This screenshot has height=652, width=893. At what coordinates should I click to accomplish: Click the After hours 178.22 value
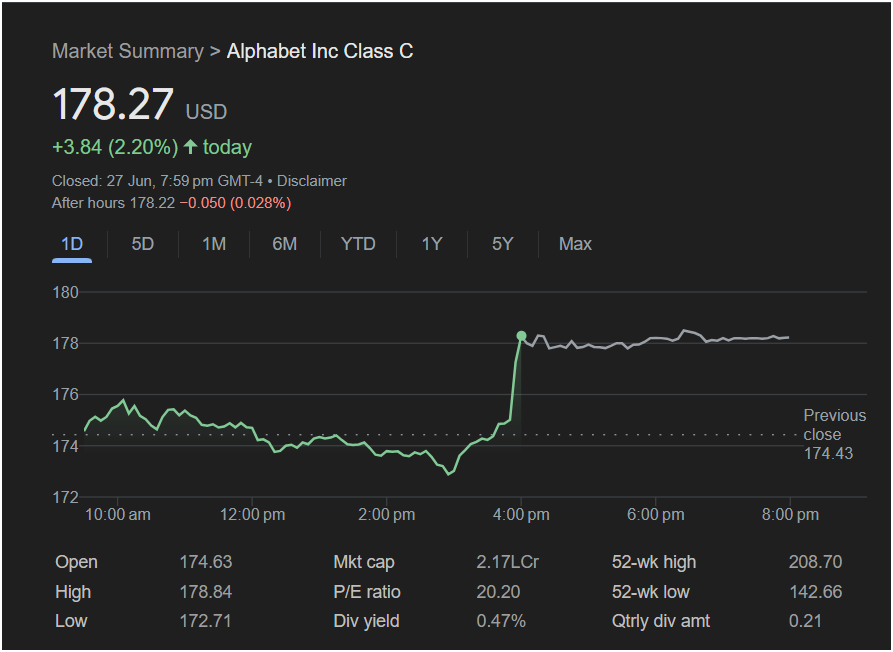point(113,203)
